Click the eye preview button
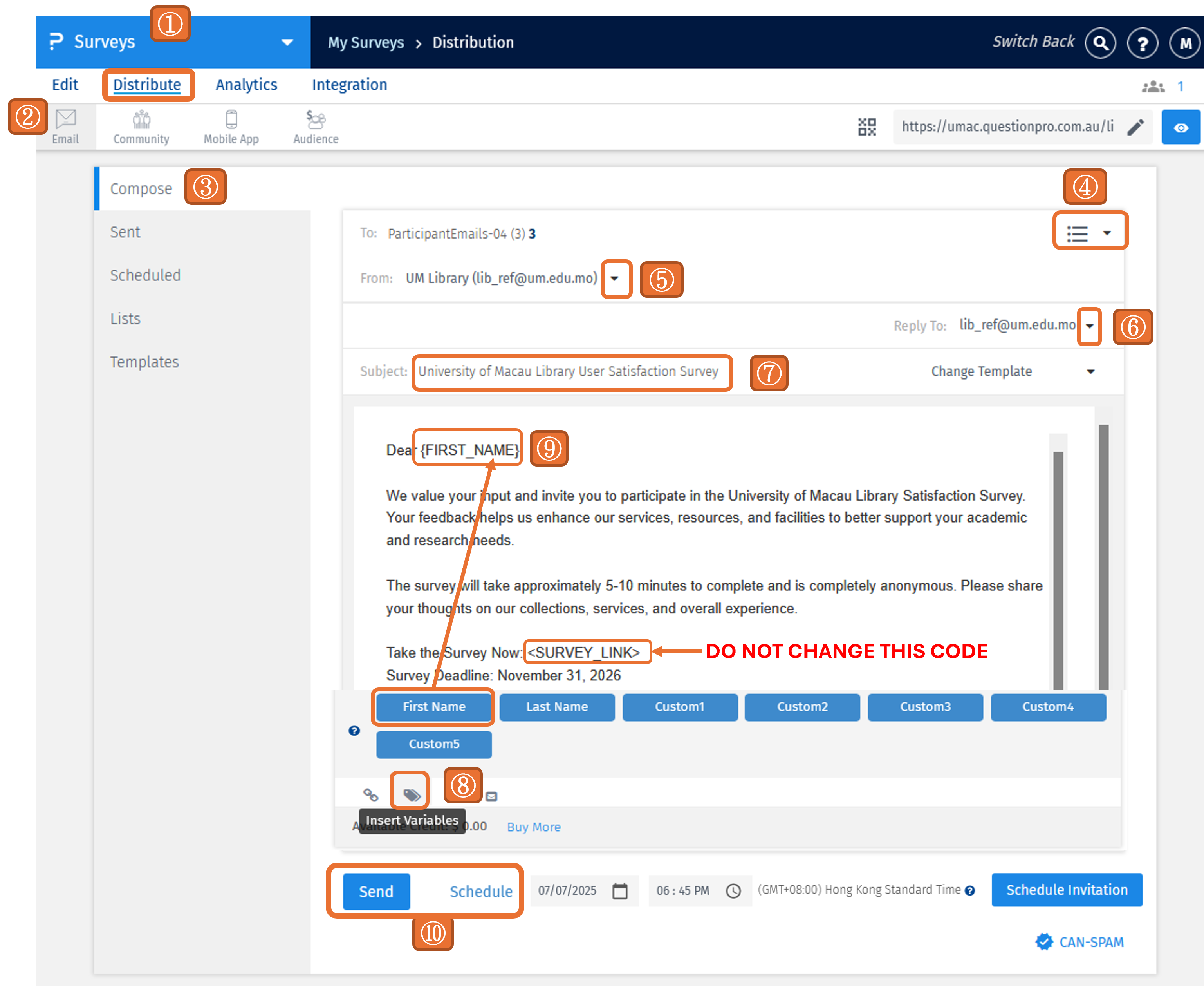1204x986 pixels. (x=1181, y=128)
